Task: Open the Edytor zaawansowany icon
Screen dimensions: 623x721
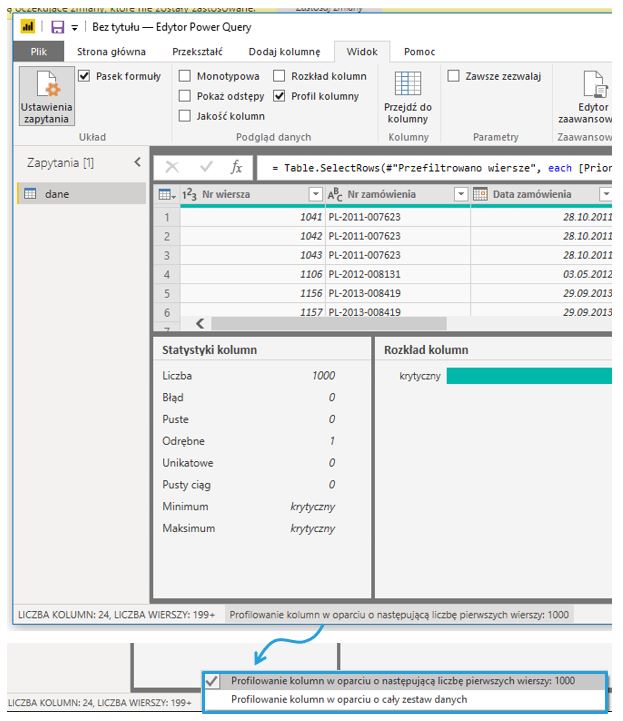Action: click(x=593, y=85)
